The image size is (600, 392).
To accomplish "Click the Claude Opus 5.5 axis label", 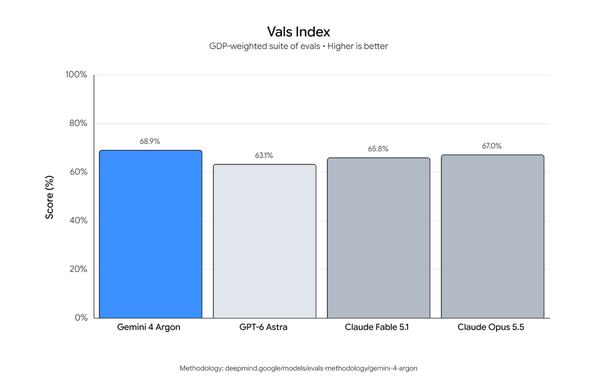I will 491,327.
